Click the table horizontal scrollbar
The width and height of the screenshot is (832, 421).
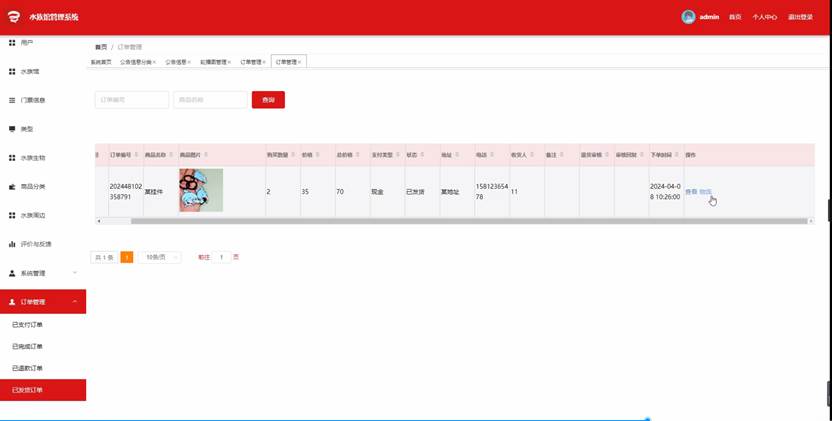pyautogui.click(x=469, y=221)
